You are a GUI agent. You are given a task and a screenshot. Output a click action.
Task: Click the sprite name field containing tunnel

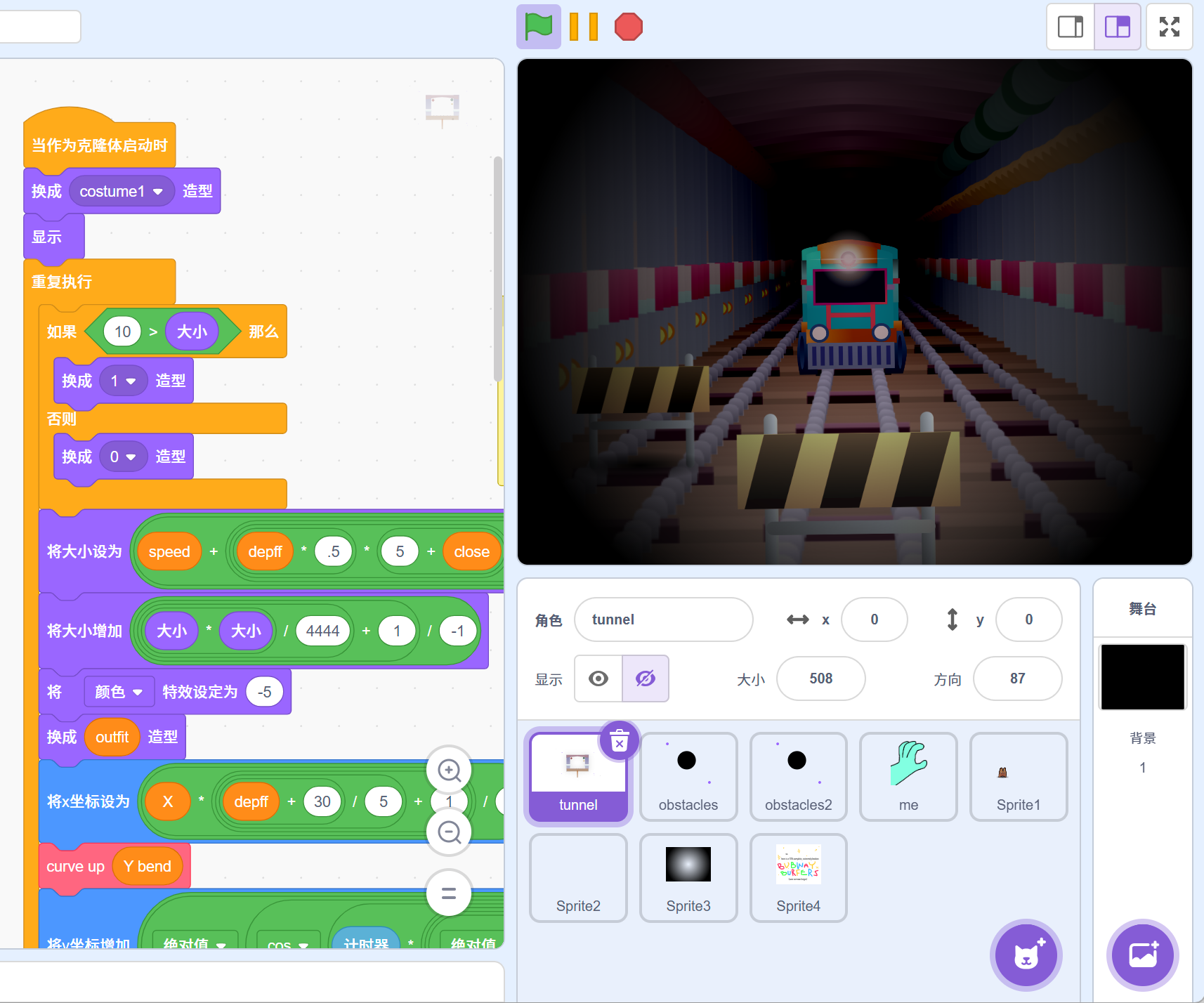tap(663, 619)
